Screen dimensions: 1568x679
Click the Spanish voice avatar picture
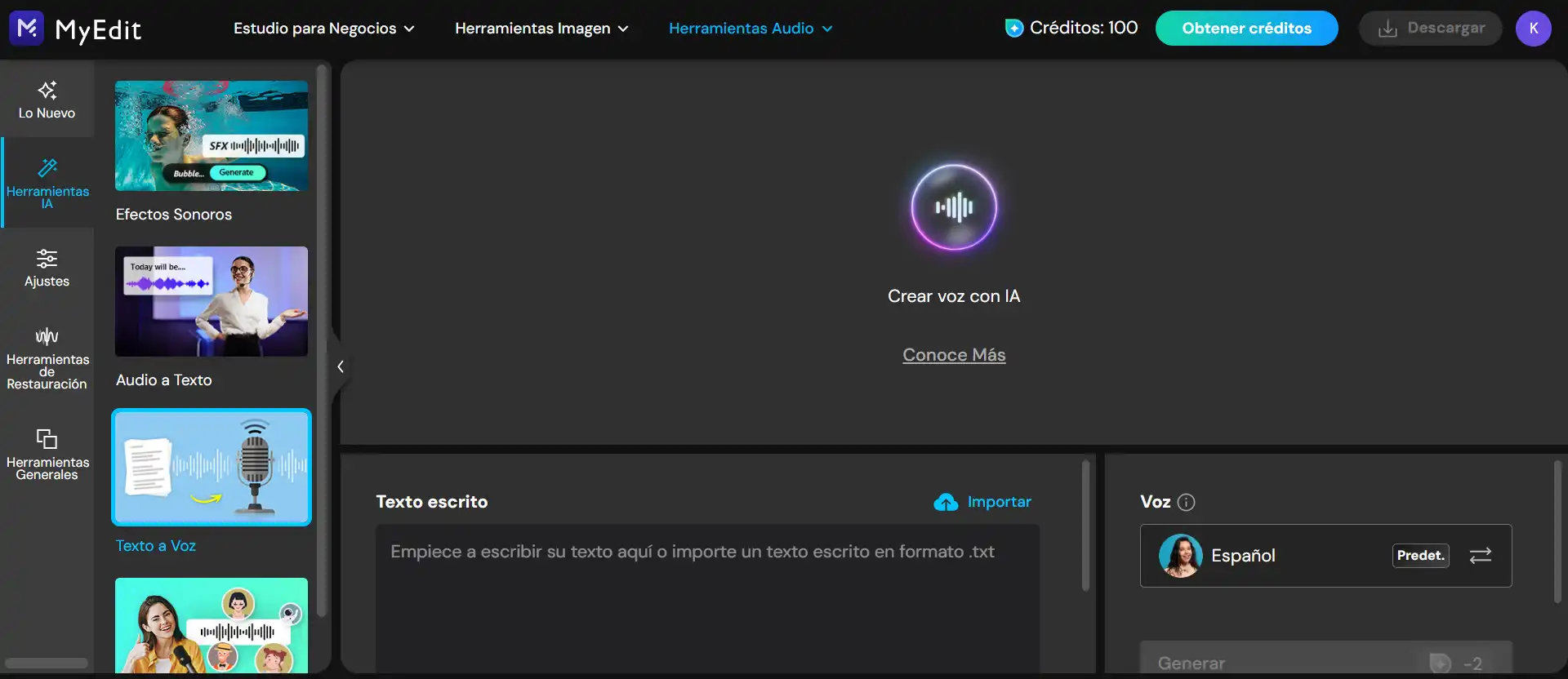tap(1181, 556)
